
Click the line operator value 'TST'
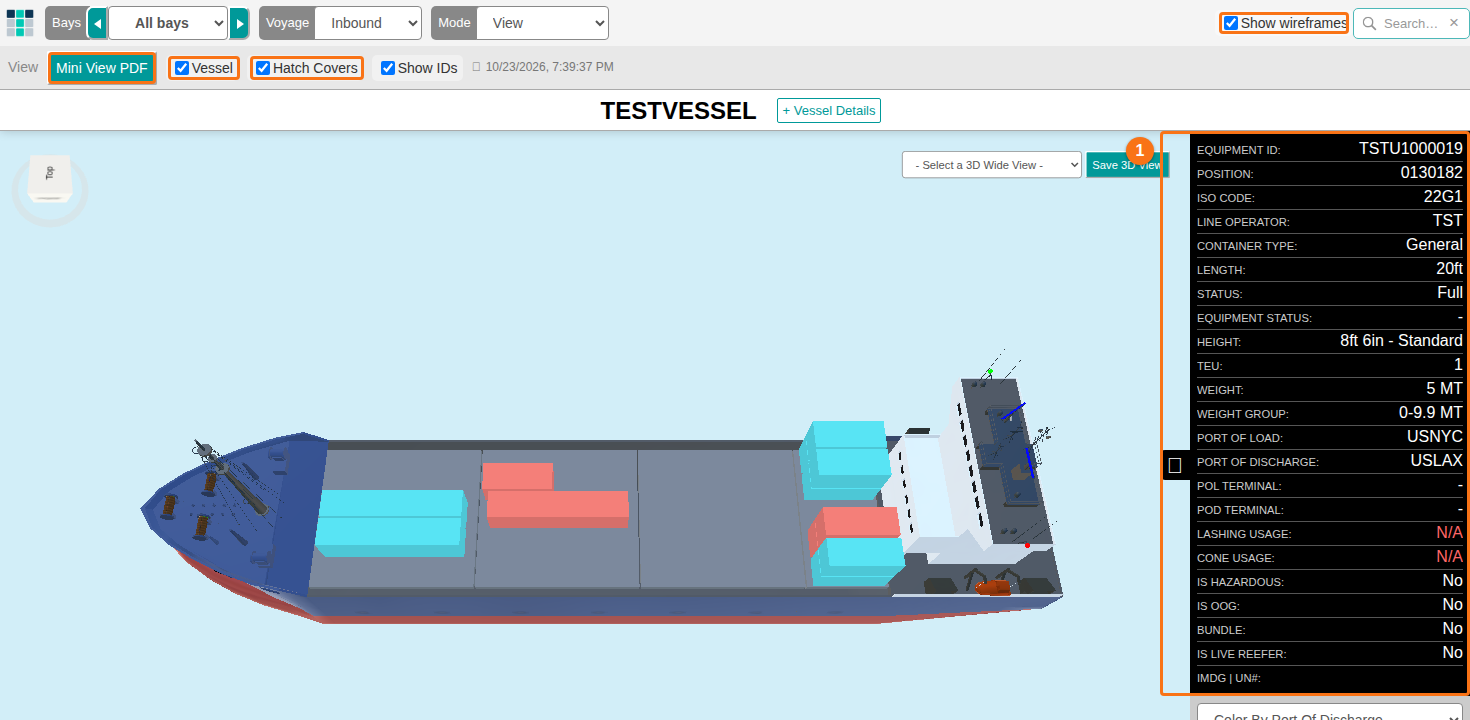coord(1448,221)
